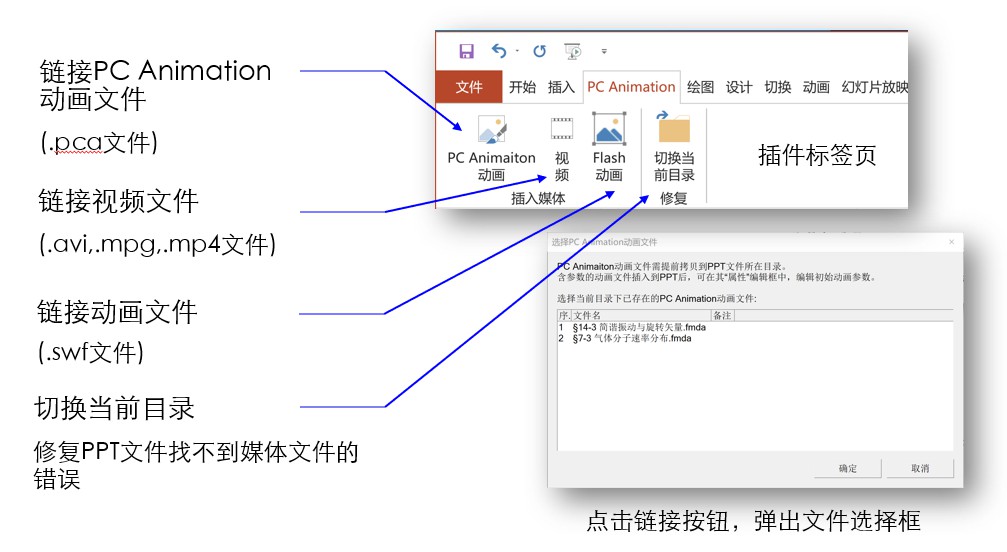Select file §14-3 简谐振动与旋转矢量.fmda
This screenshot has height=552, width=1007.
(x=632, y=327)
